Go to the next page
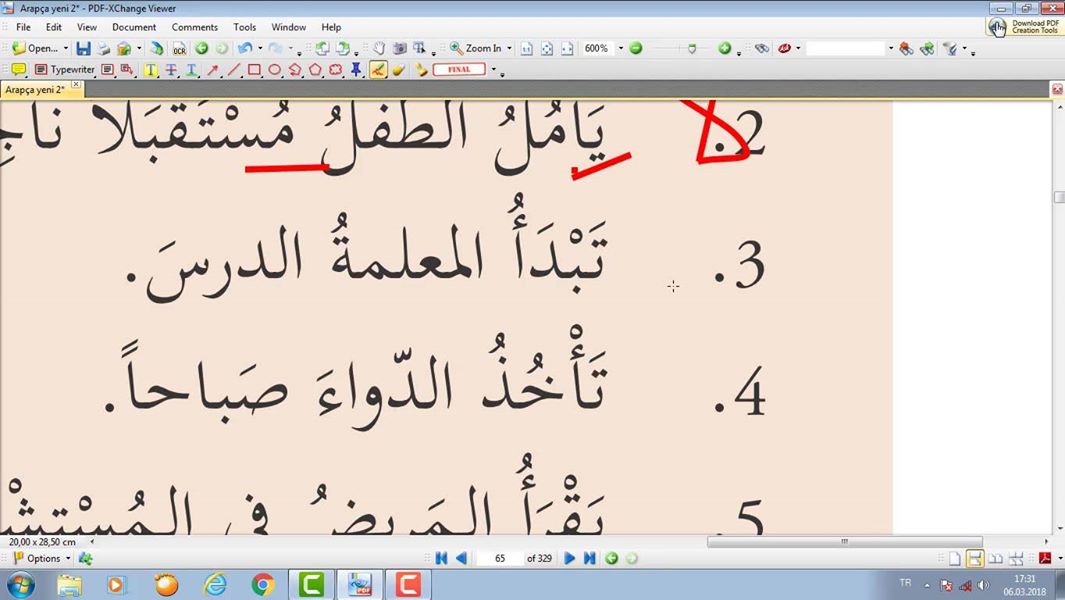The height and width of the screenshot is (600, 1065). click(569, 559)
